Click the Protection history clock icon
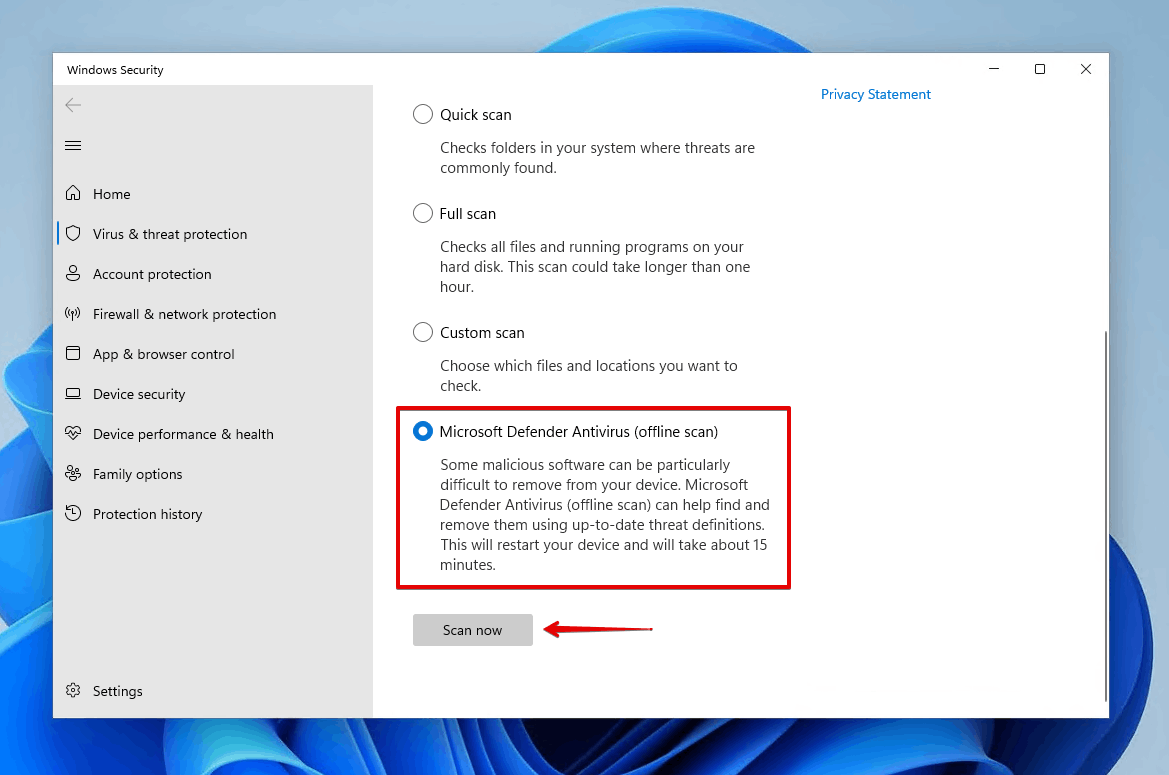Viewport: 1169px width, 775px height. pos(73,513)
